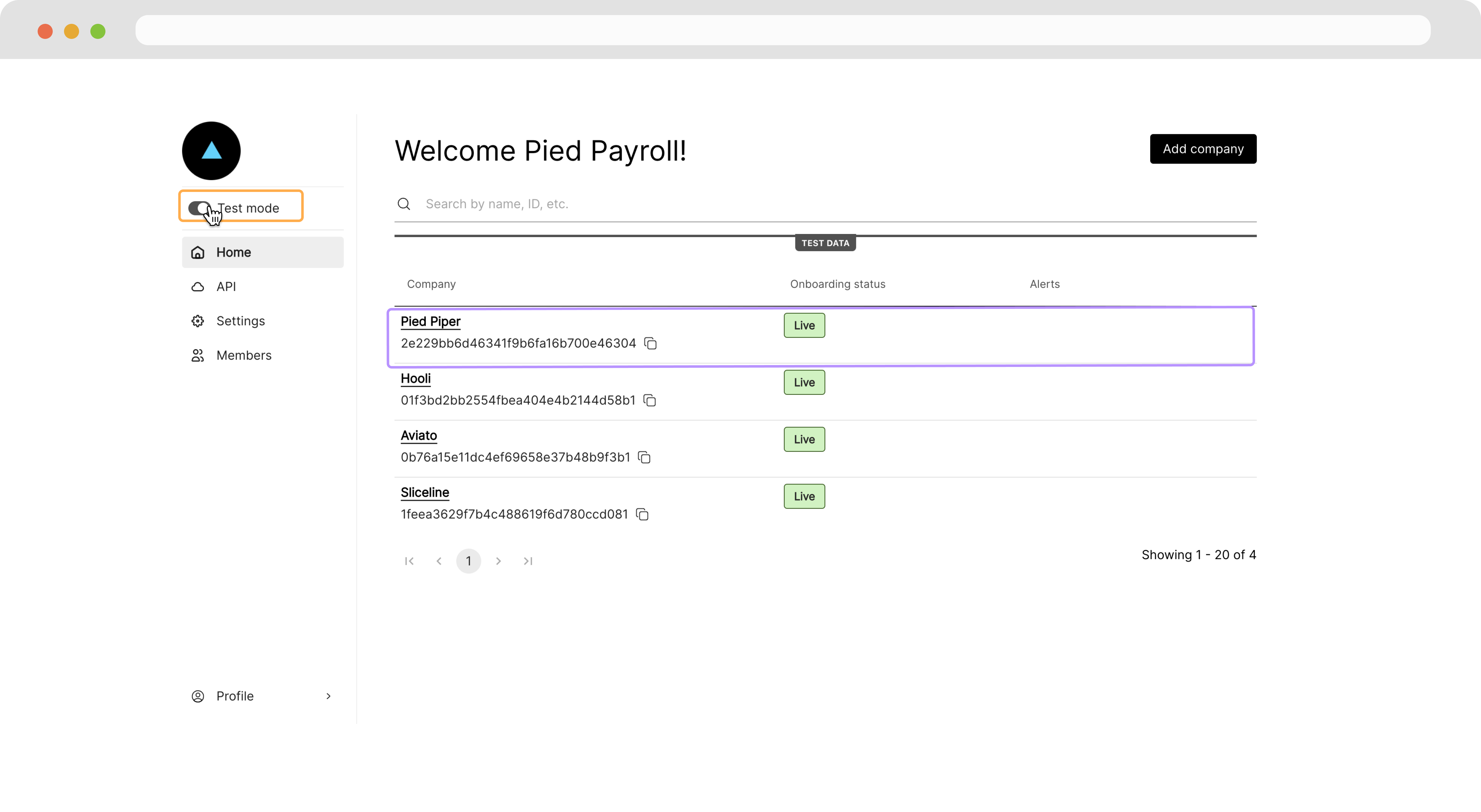Screen dimensions: 1481x812
Task: Go to the next page arrow
Action: 499,561
